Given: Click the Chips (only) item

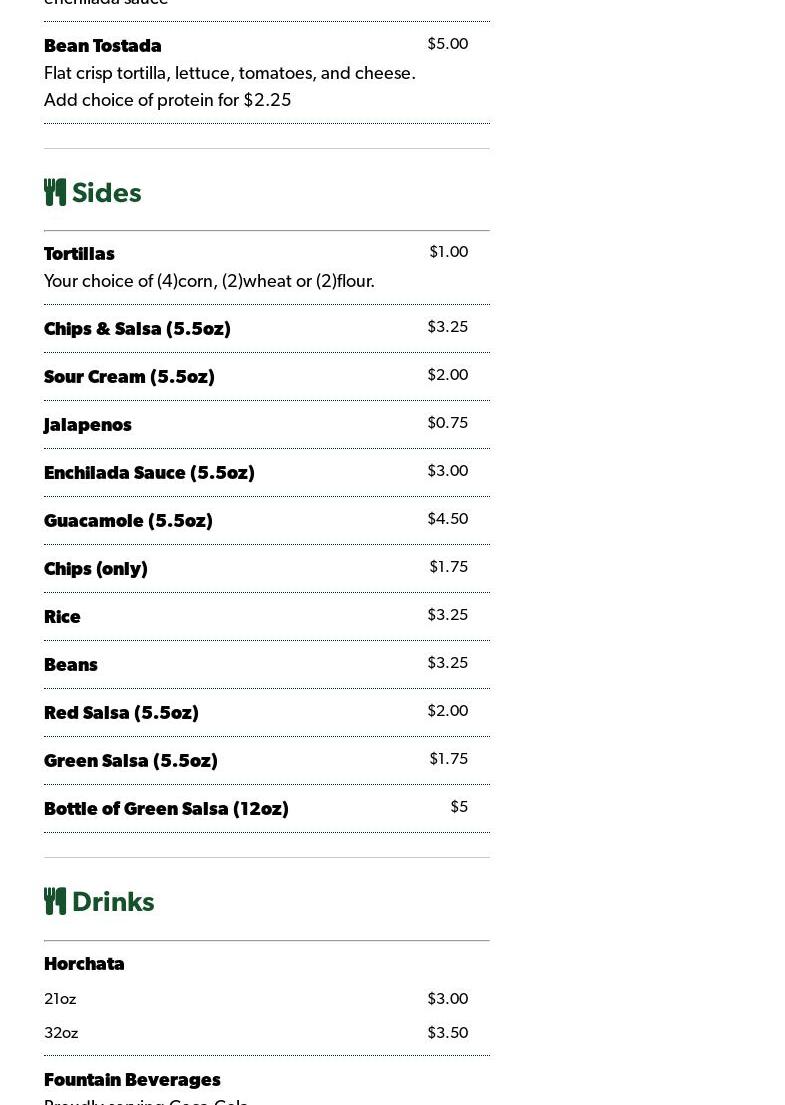Looking at the screenshot, I should pos(96,569).
